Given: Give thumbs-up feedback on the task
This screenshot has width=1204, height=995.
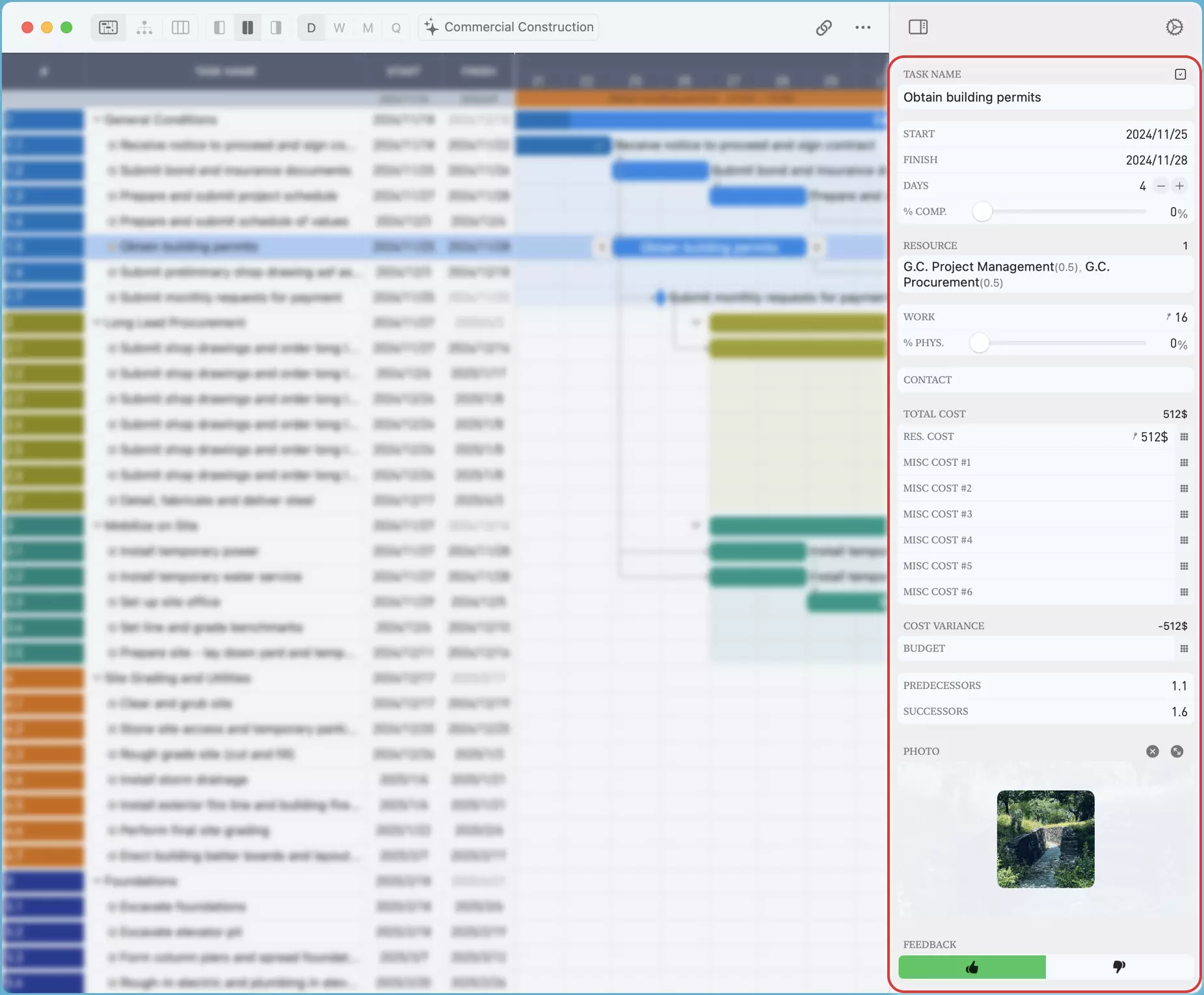Looking at the screenshot, I should (972, 967).
